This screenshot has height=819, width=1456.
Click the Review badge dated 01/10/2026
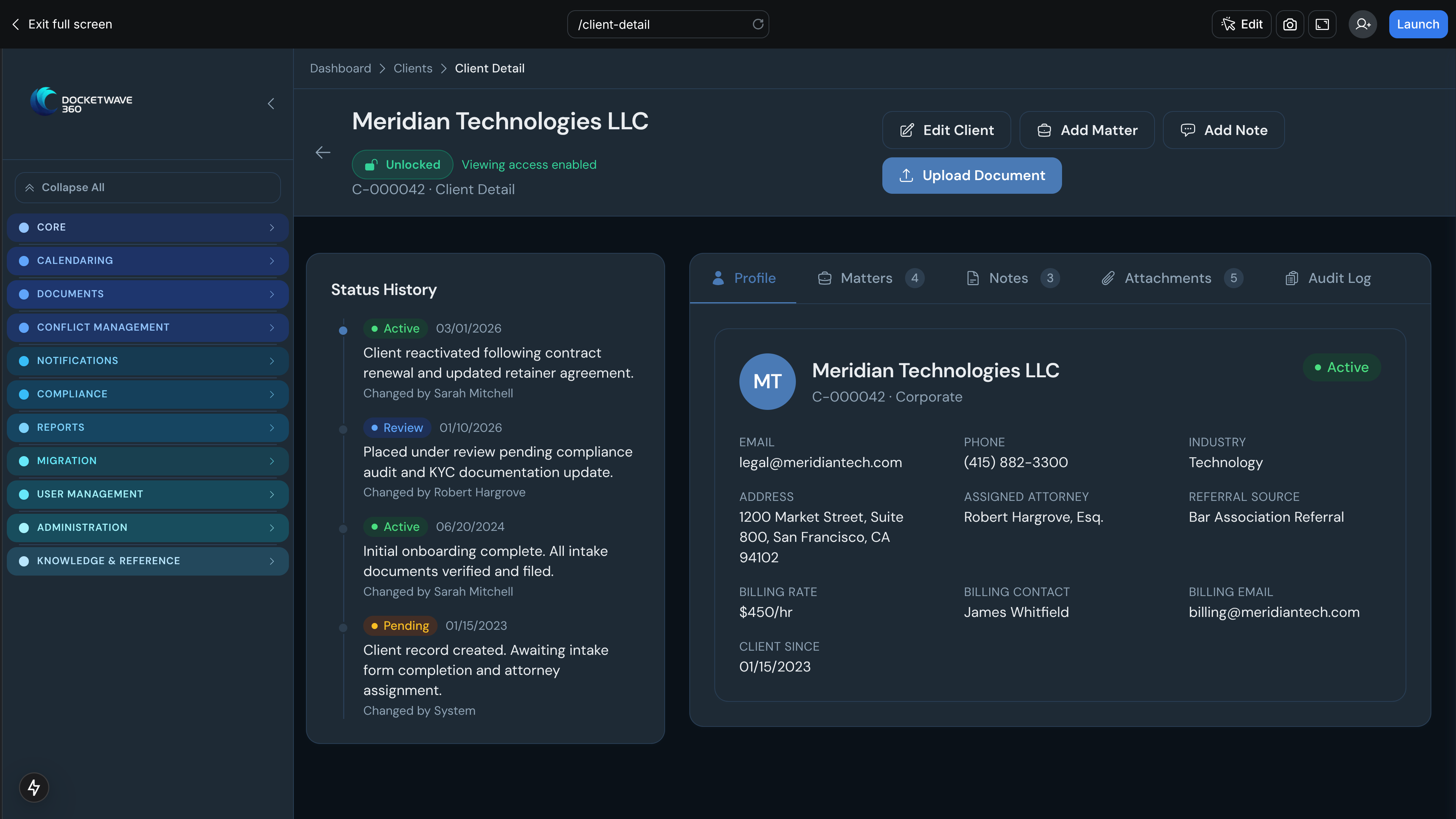(397, 428)
